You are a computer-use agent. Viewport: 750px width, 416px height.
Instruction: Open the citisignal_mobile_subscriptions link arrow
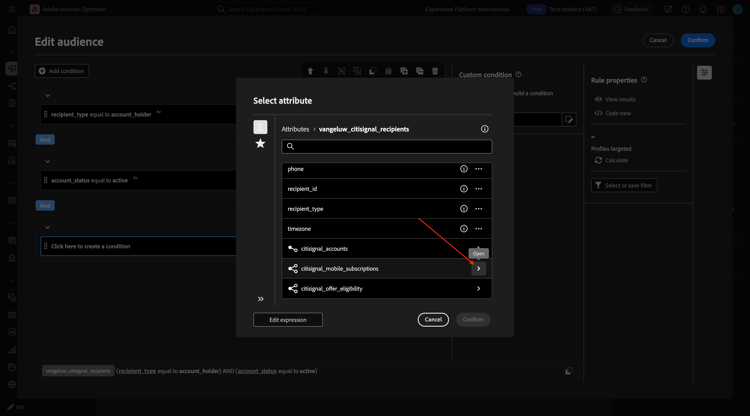click(478, 269)
